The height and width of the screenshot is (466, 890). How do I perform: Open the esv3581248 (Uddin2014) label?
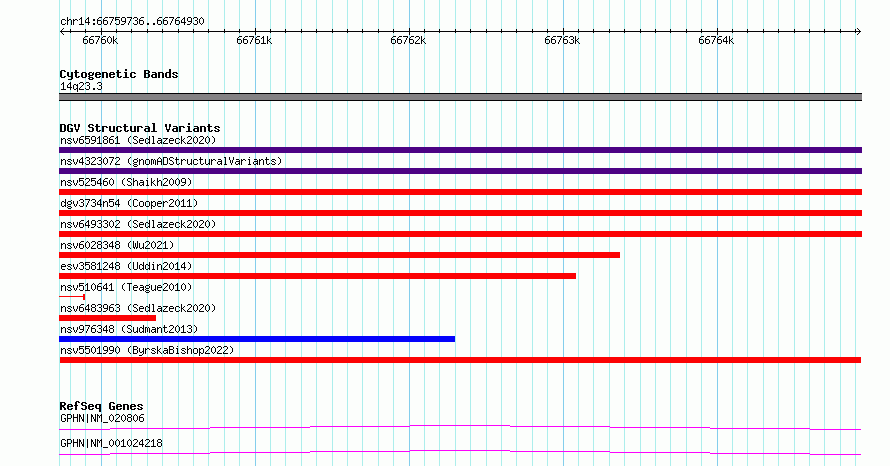pos(126,266)
